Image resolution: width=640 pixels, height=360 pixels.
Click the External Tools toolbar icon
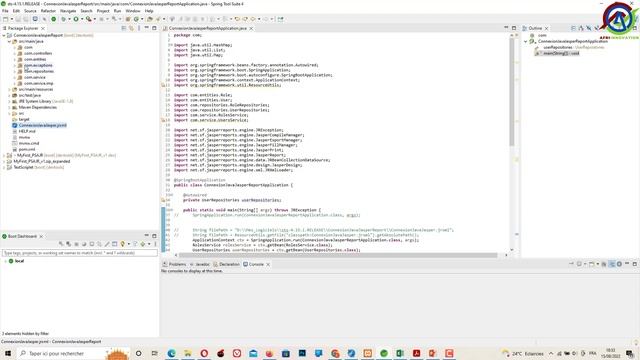tap(89, 19)
